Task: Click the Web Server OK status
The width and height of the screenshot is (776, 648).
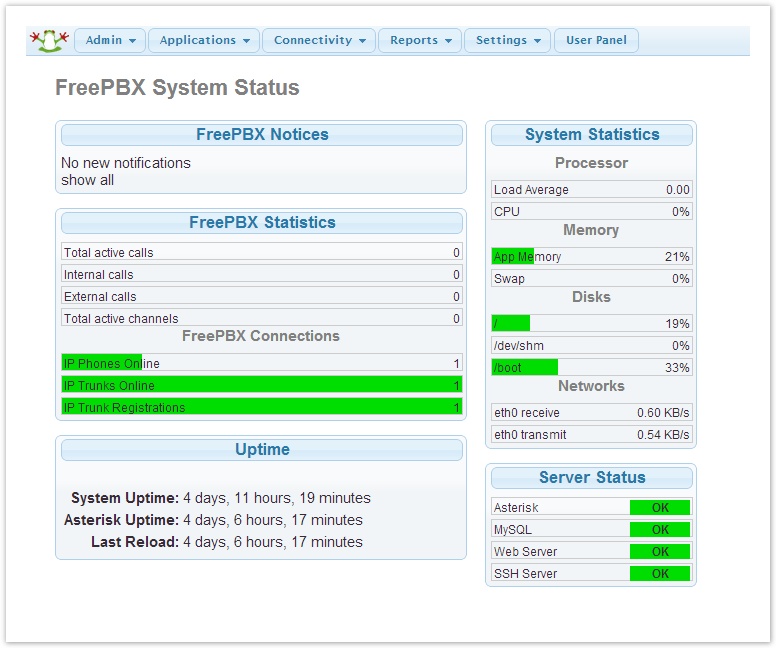Action: click(660, 552)
